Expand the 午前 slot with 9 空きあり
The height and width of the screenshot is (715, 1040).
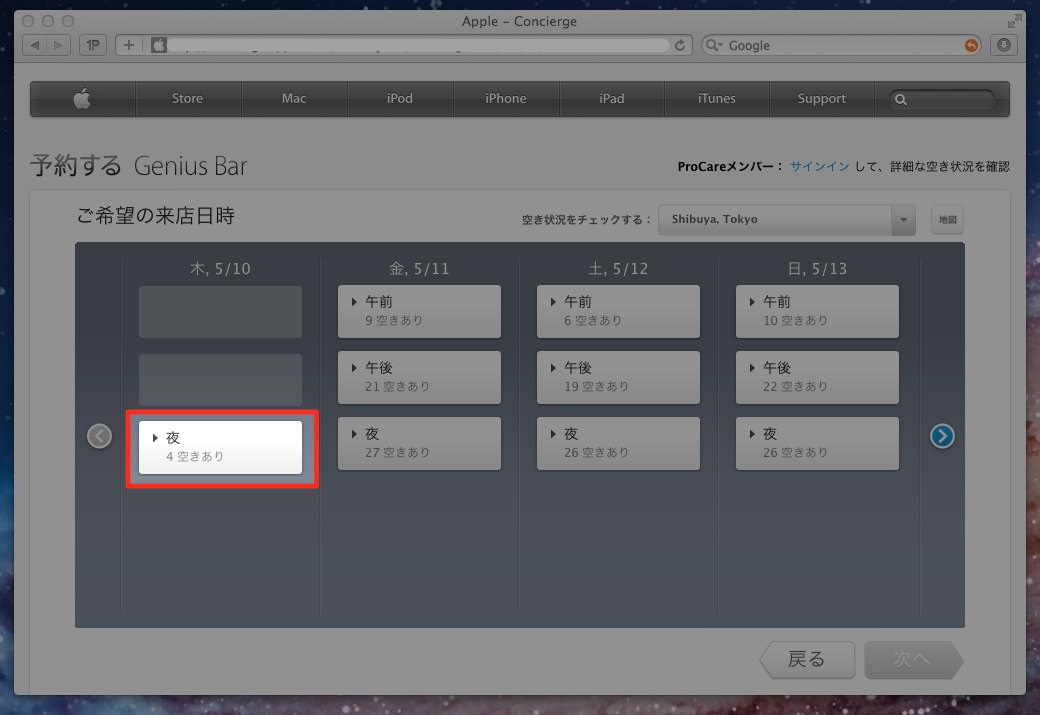pyautogui.click(x=419, y=311)
